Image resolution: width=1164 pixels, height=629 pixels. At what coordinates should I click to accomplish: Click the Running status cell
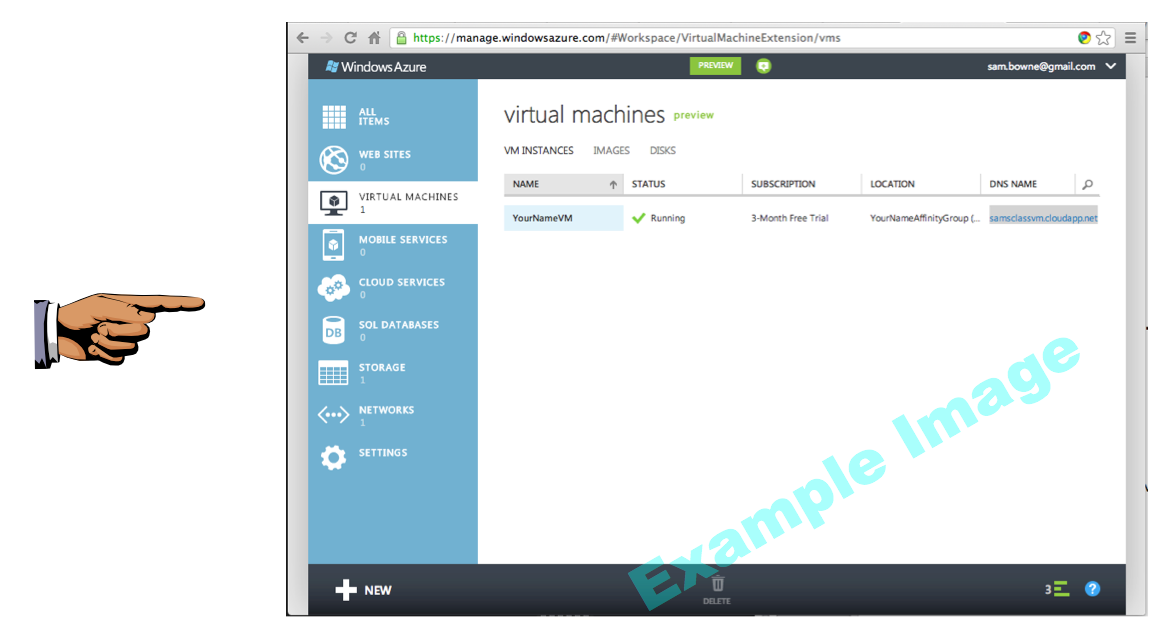659,218
